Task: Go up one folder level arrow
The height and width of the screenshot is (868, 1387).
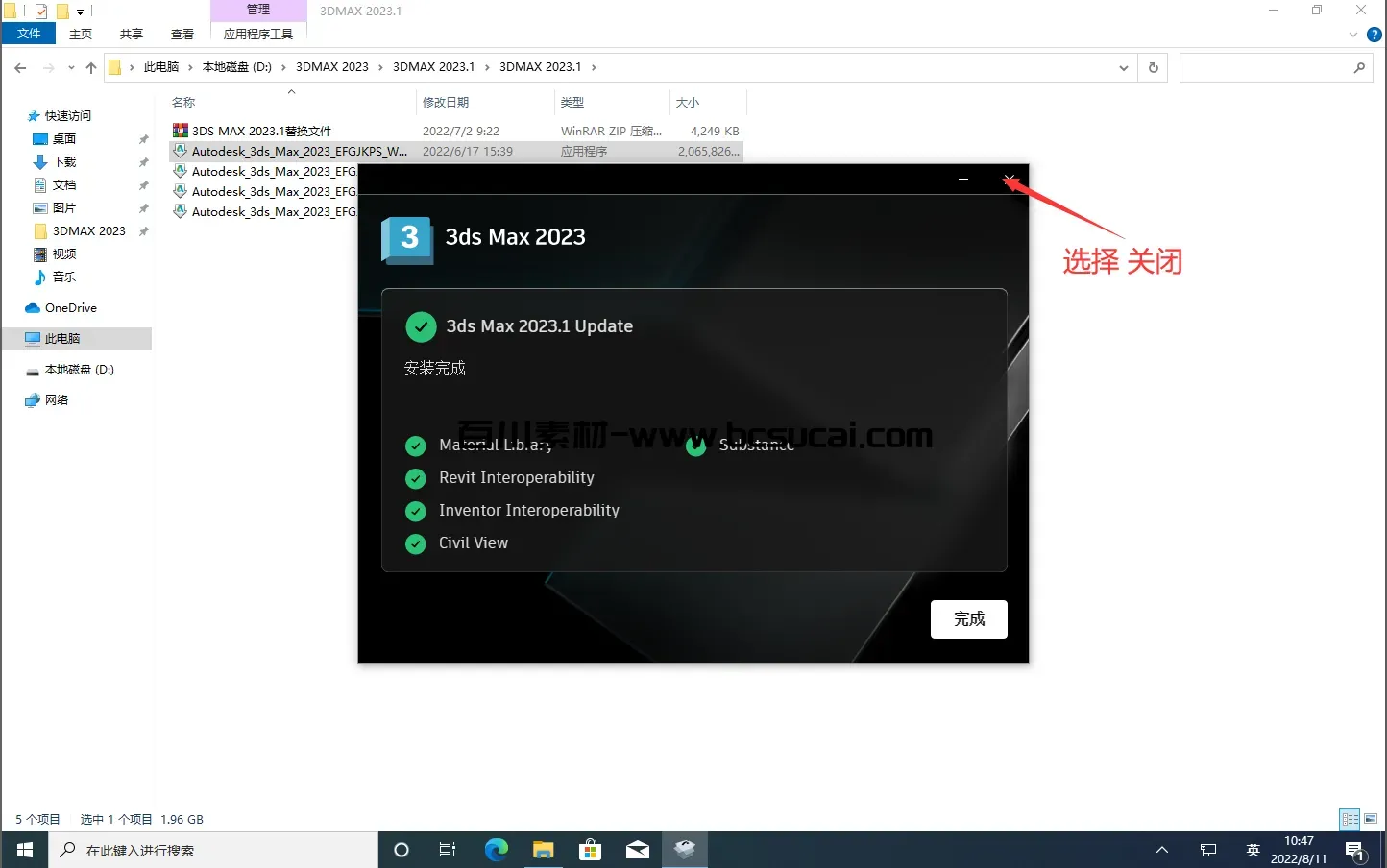Action: click(91, 67)
